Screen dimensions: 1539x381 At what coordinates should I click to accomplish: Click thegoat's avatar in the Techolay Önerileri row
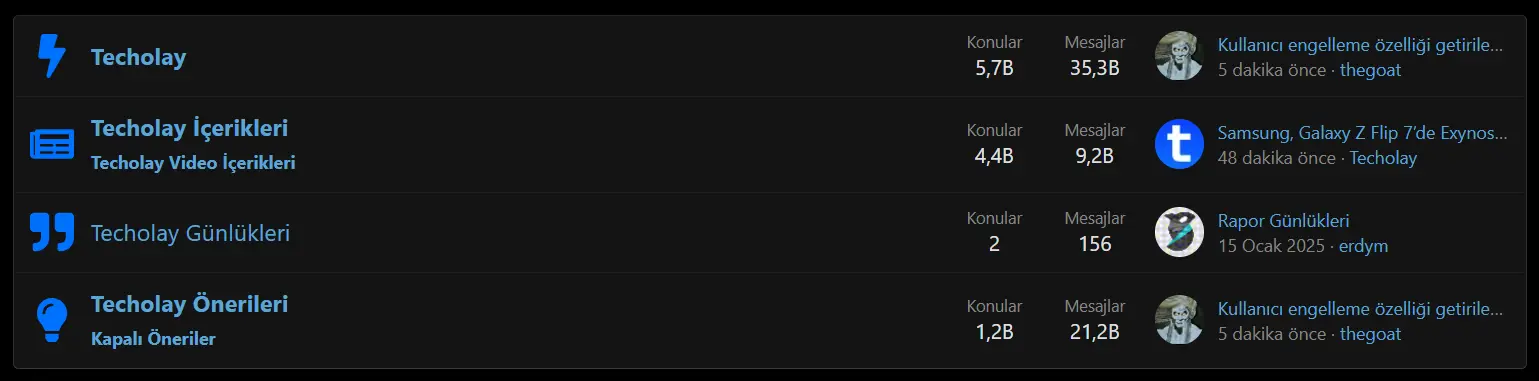[x=1179, y=321]
